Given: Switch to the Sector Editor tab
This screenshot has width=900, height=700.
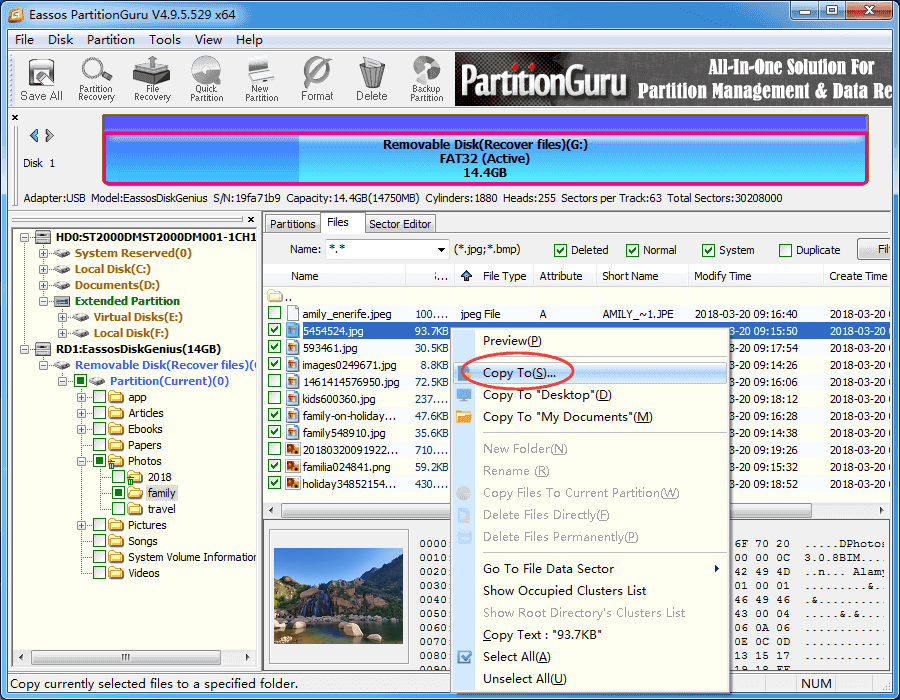Looking at the screenshot, I should [x=400, y=224].
